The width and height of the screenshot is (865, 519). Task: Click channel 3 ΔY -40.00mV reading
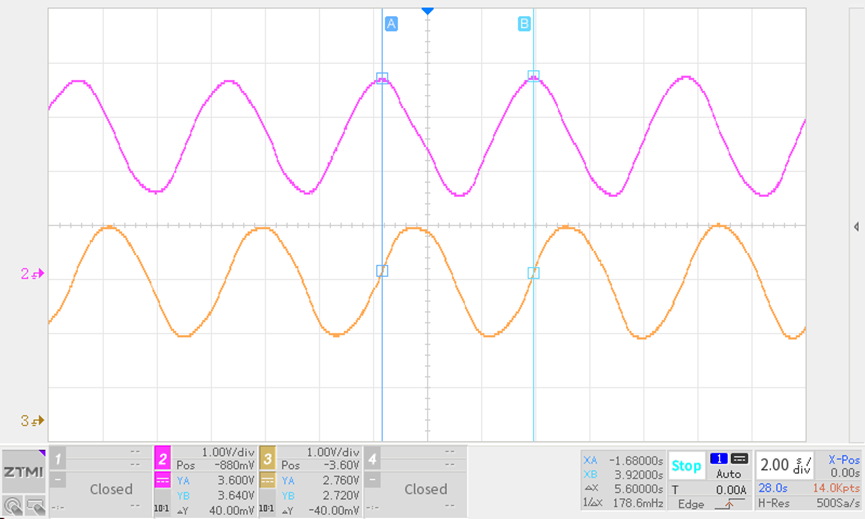pos(320,511)
